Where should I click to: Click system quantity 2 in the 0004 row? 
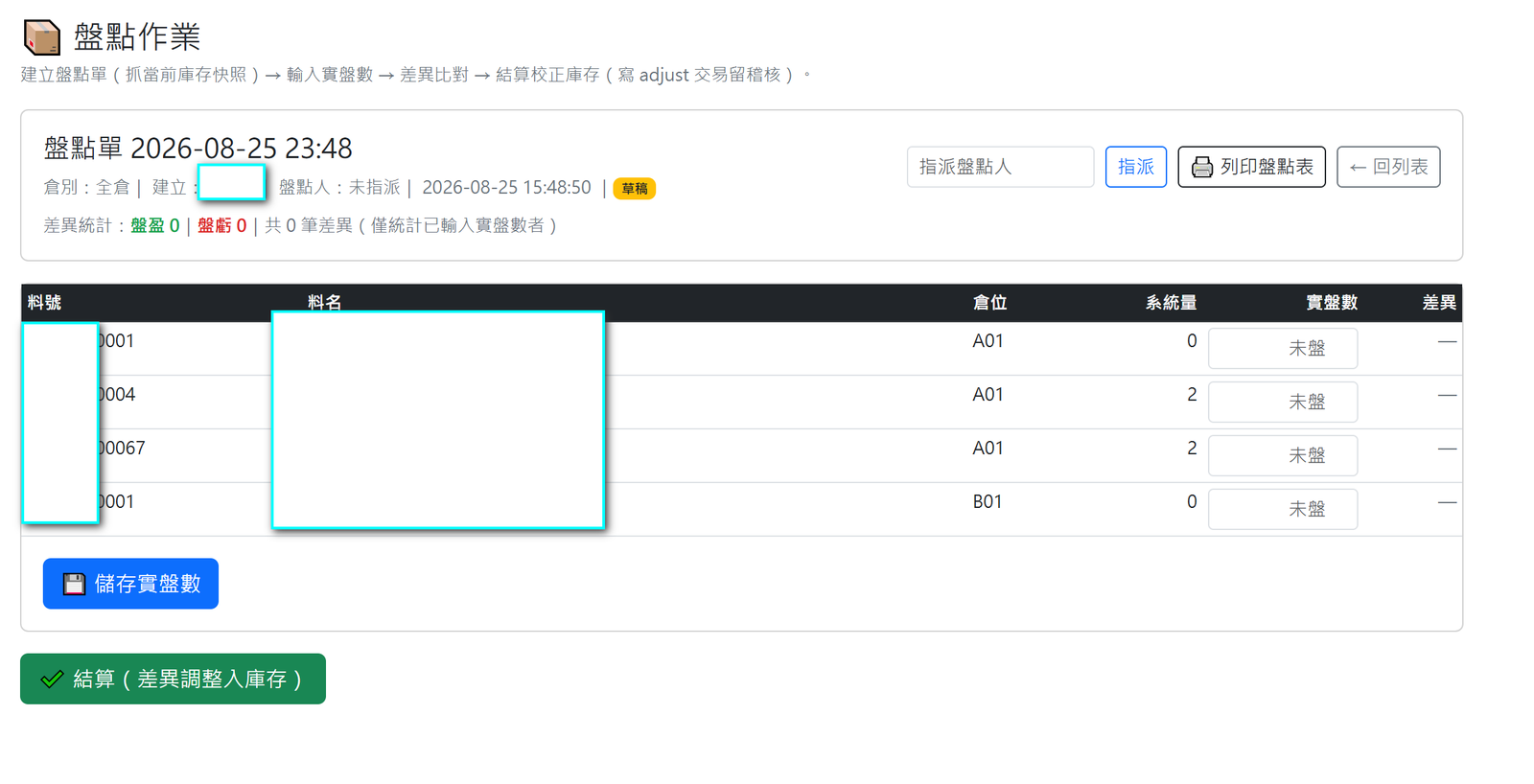(x=1192, y=395)
